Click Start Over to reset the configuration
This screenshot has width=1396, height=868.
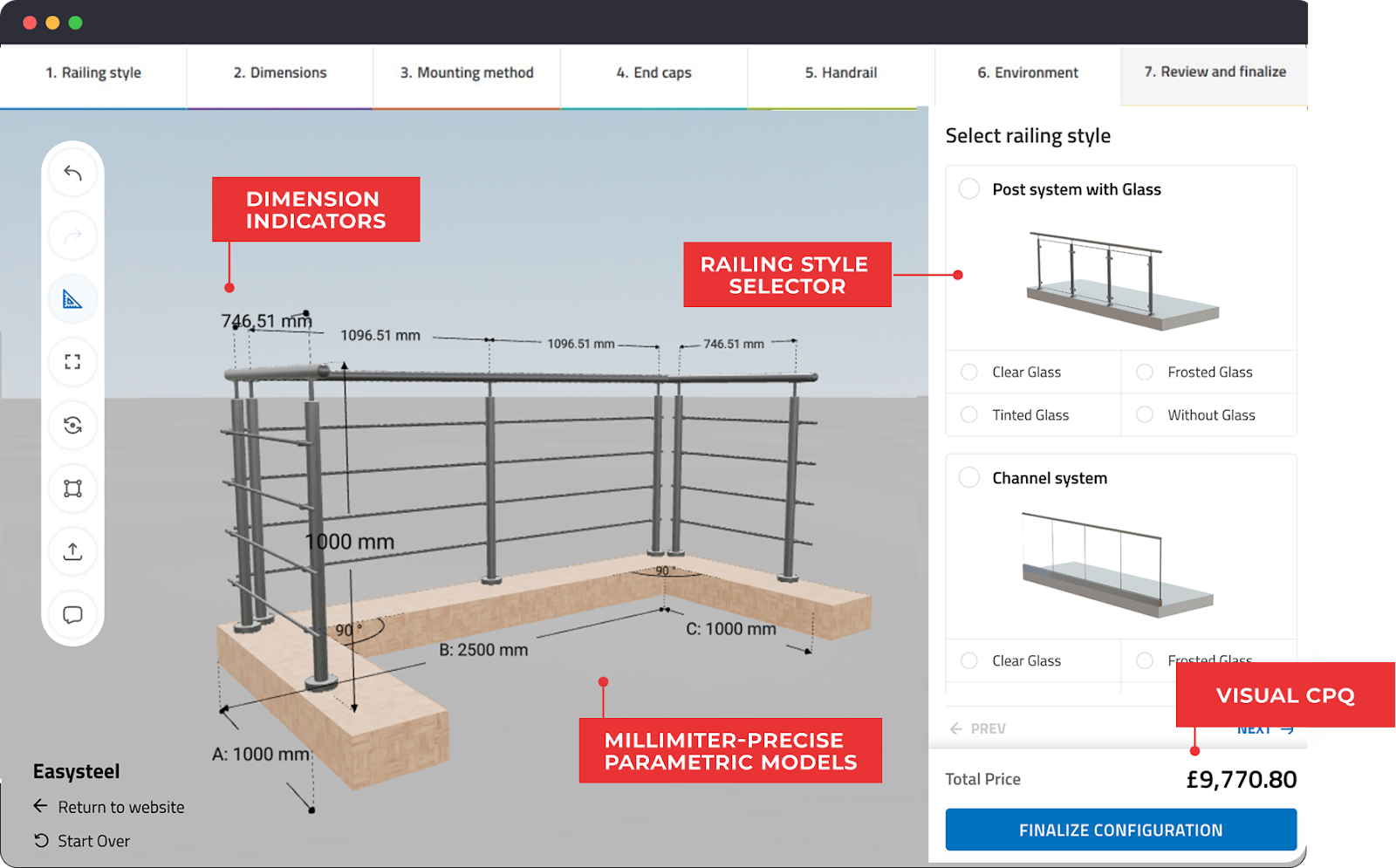click(x=92, y=840)
